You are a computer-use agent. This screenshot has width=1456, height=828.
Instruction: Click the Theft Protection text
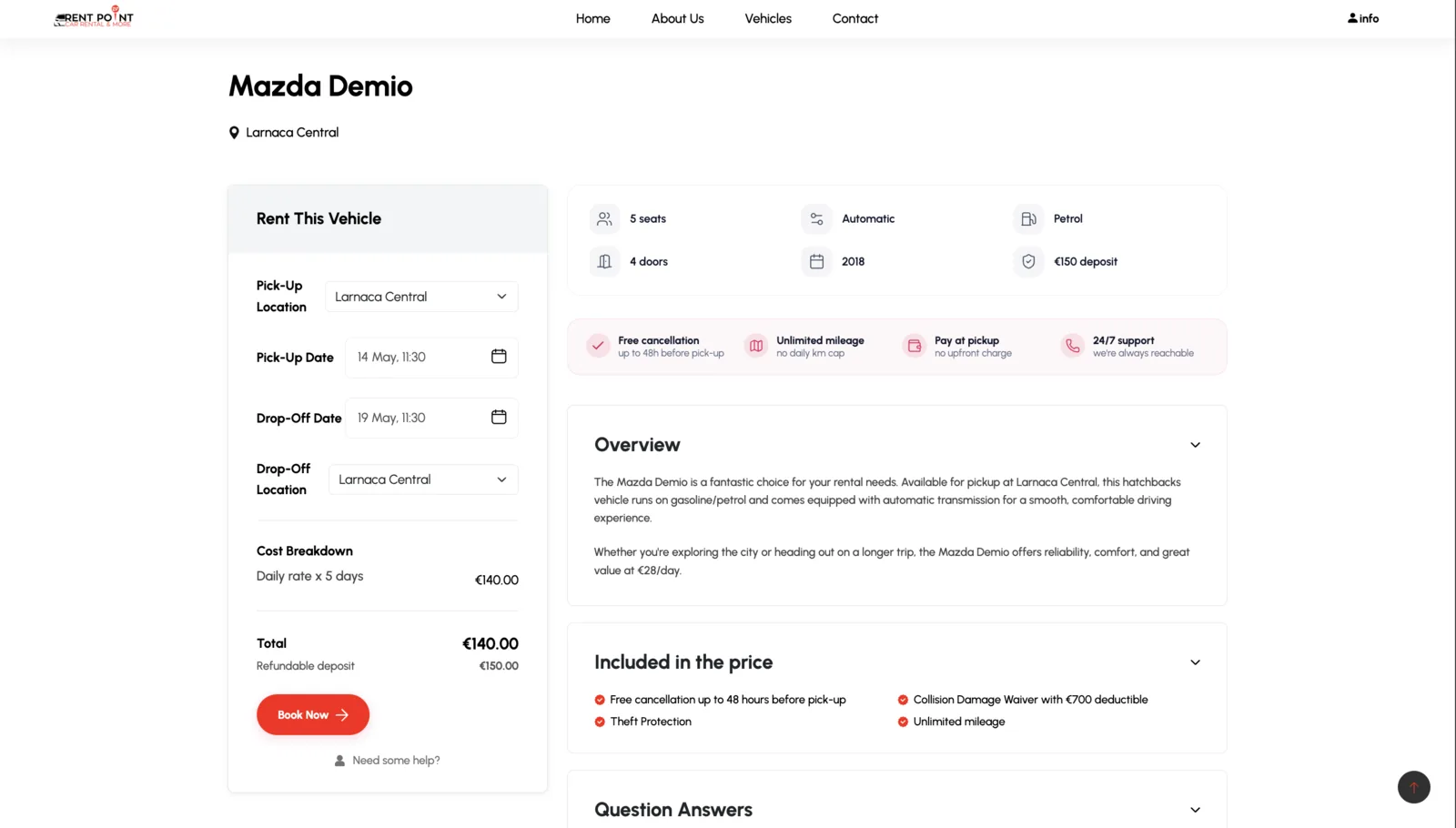[651, 722]
